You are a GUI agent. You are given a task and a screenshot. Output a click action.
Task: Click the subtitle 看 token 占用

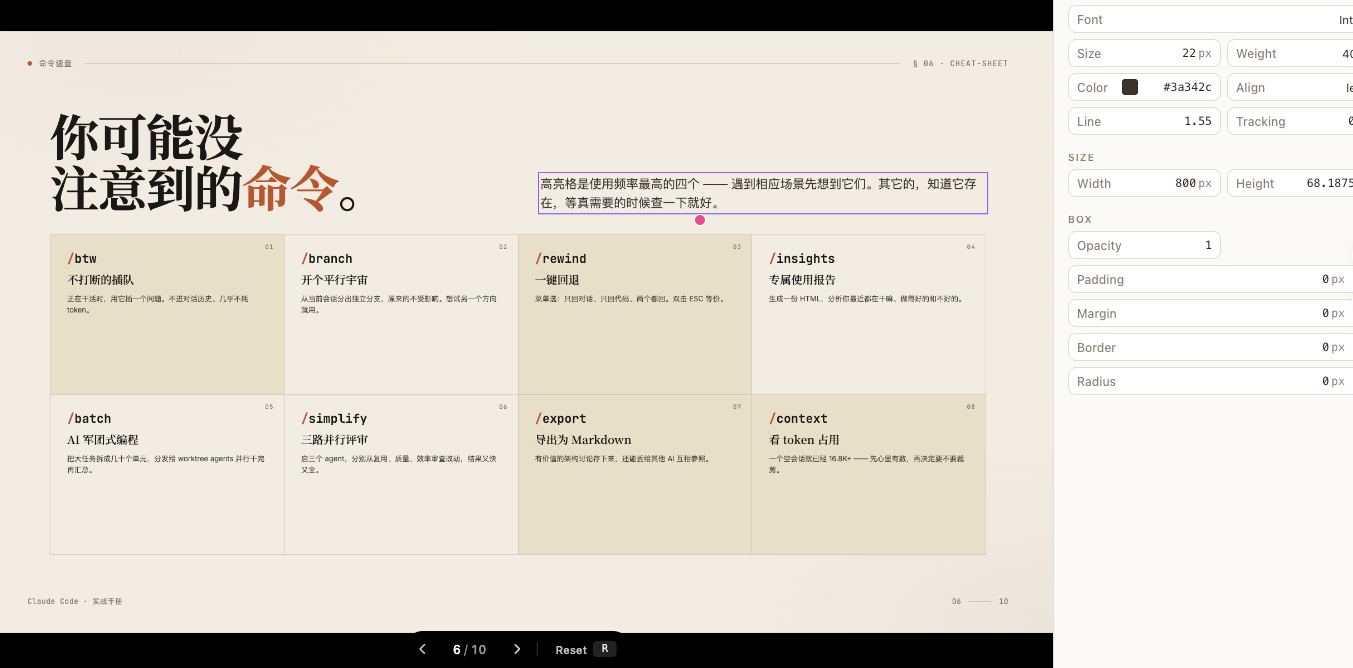click(804, 440)
